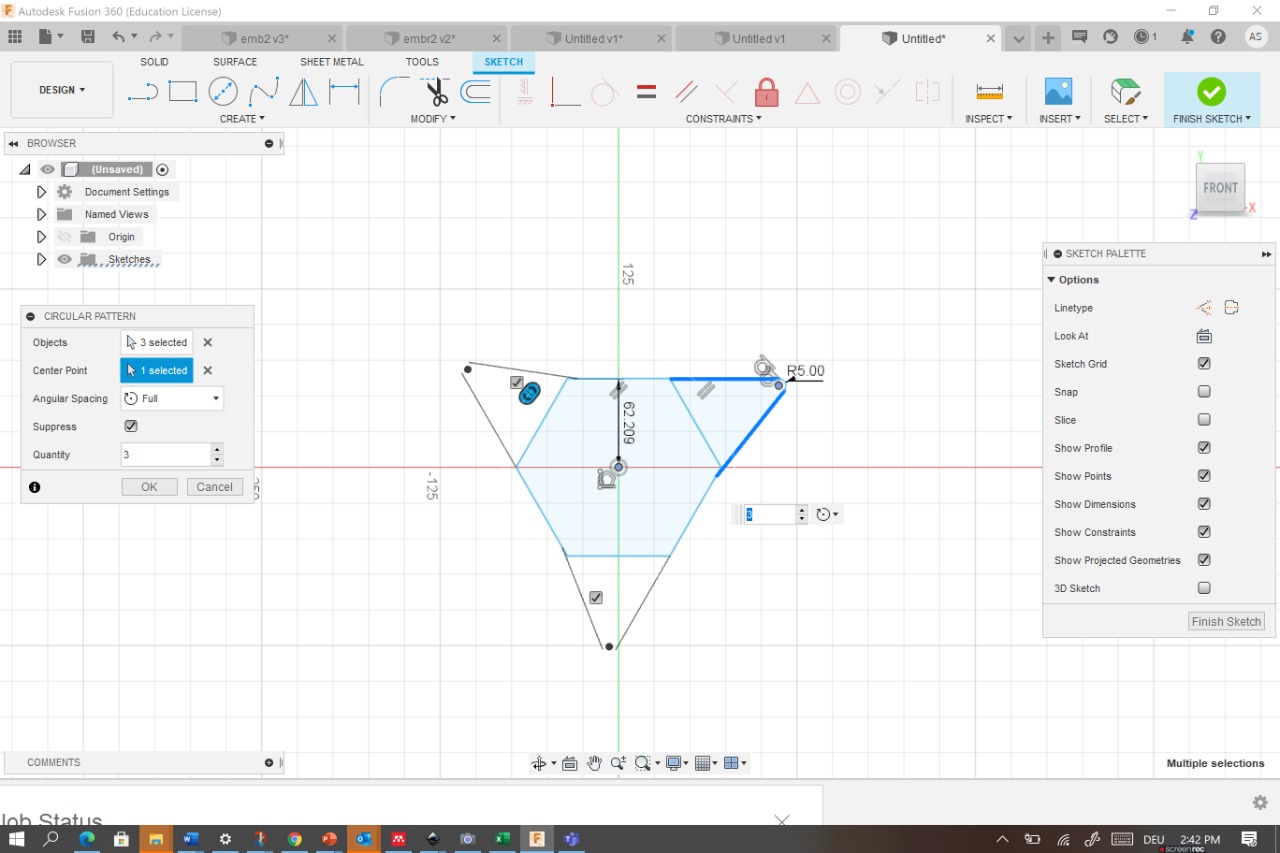Expand the Origin tree node
1280x853 pixels.
41,237
